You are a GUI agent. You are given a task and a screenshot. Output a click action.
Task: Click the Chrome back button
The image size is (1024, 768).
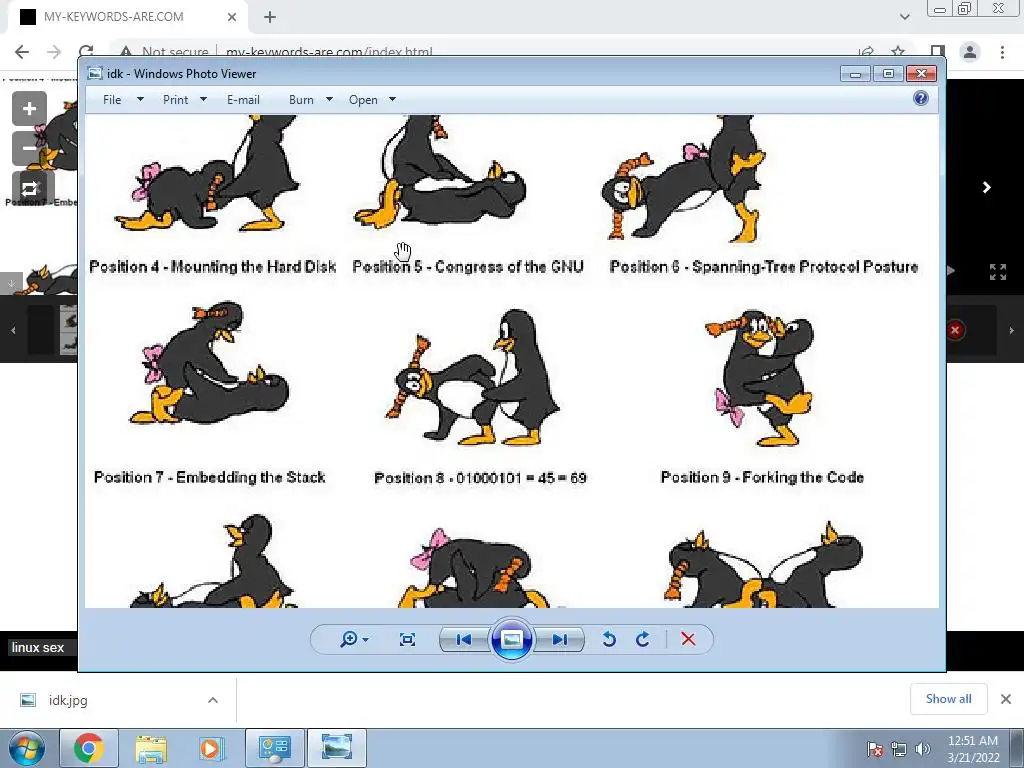pyautogui.click(x=22, y=52)
